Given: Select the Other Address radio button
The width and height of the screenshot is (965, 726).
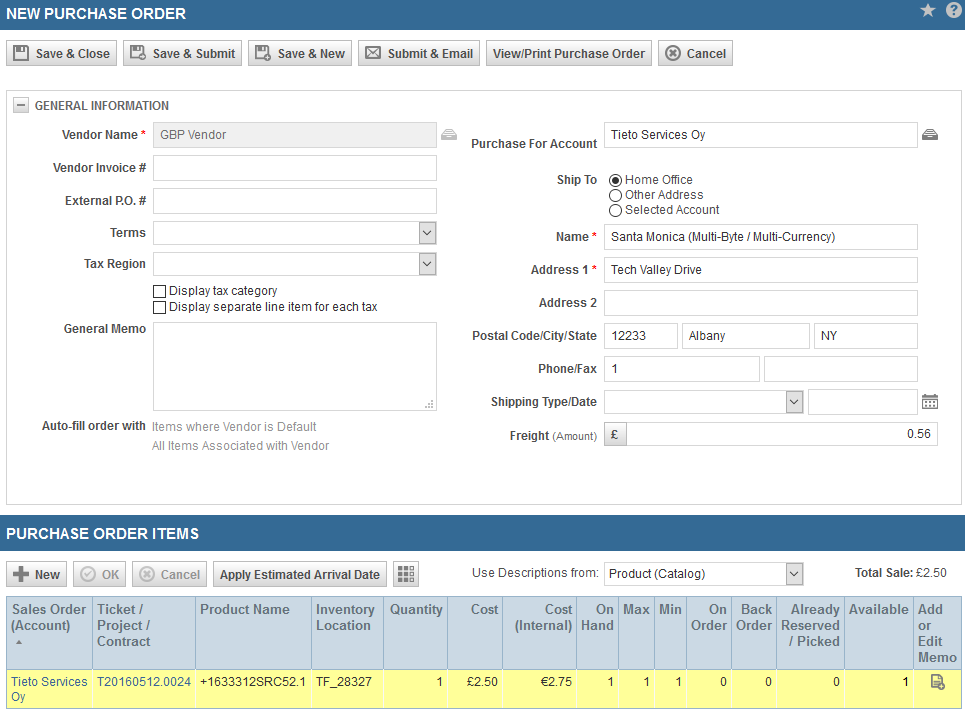Looking at the screenshot, I should click(x=615, y=195).
